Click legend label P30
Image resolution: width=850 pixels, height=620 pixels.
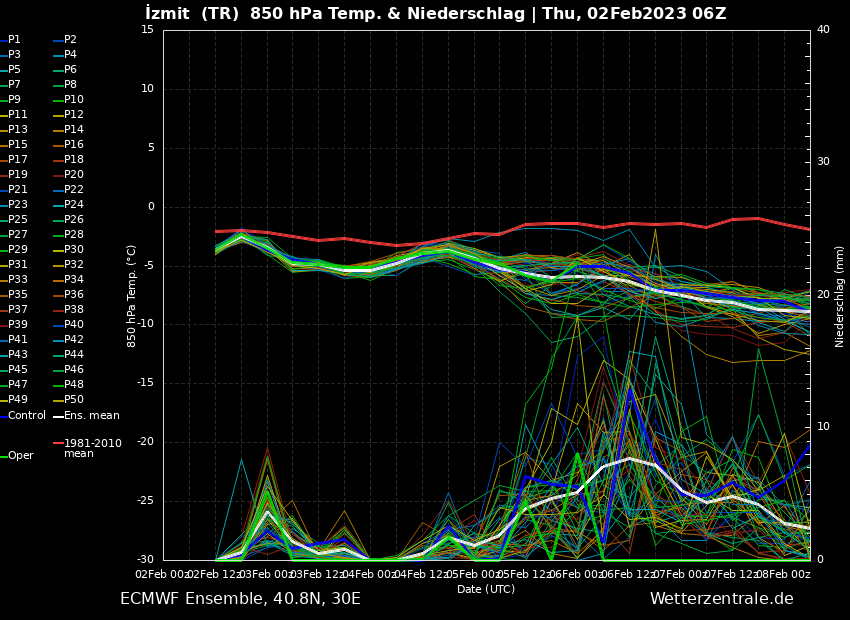74,249
